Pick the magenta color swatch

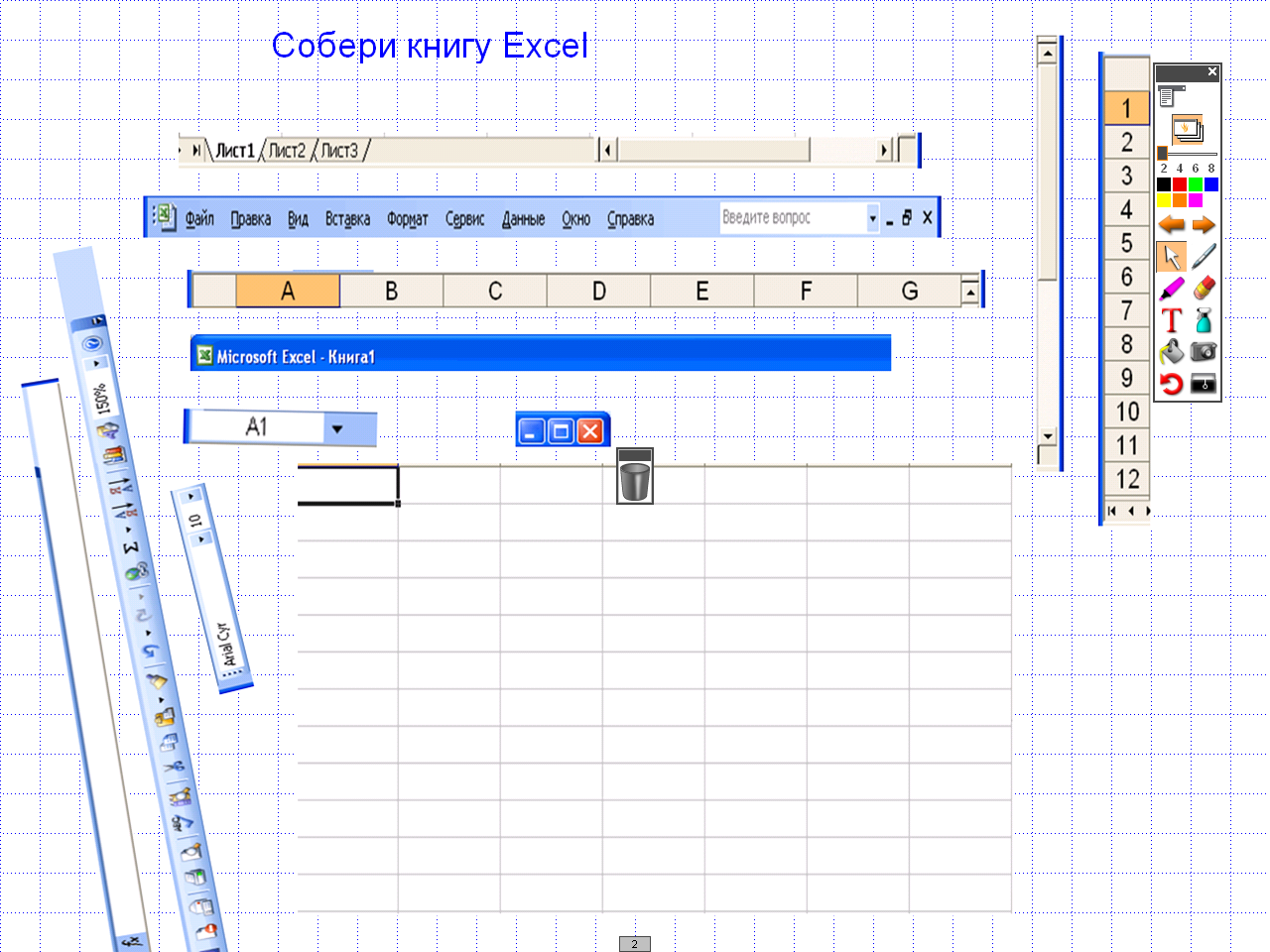pyautogui.click(x=1195, y=200)
